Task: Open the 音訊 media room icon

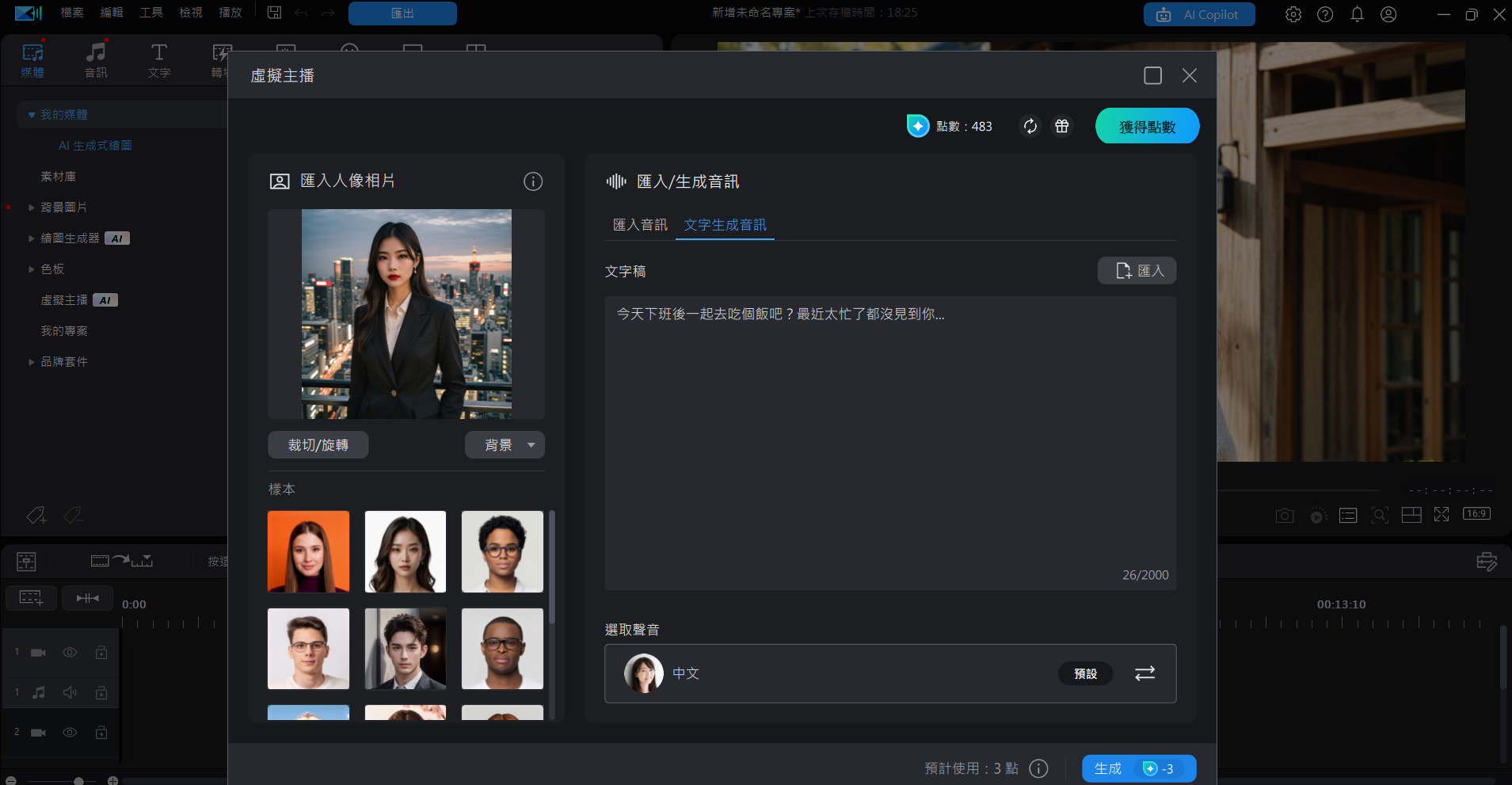Action: point(96,60)
